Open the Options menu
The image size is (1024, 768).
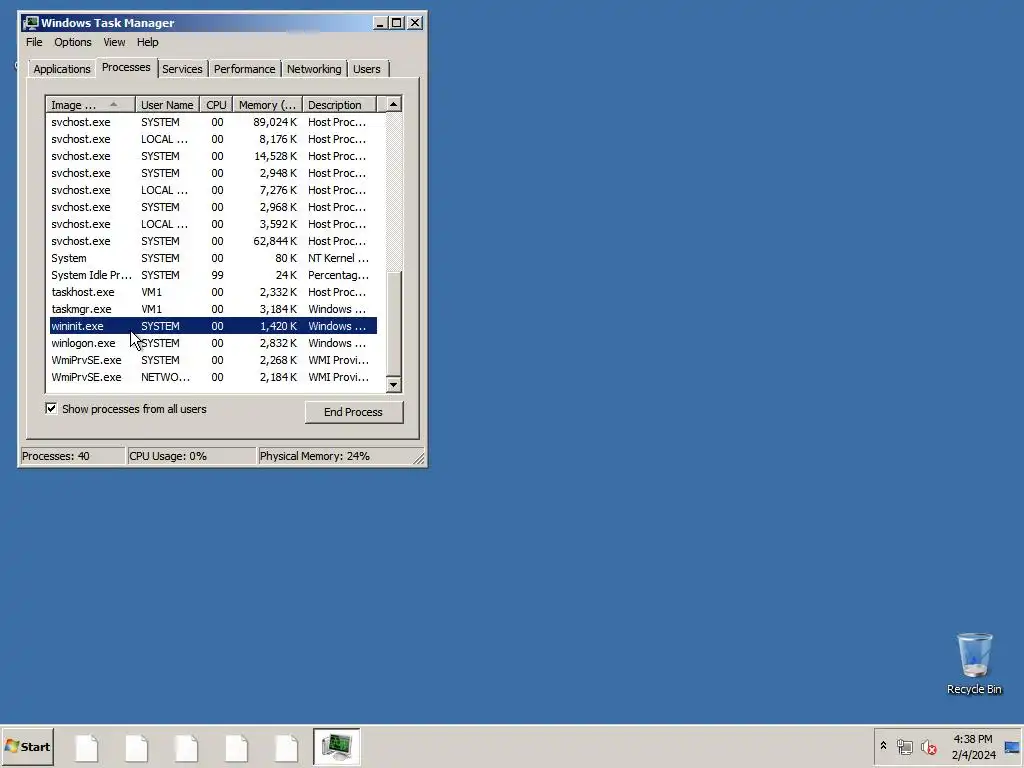[72, 42]
